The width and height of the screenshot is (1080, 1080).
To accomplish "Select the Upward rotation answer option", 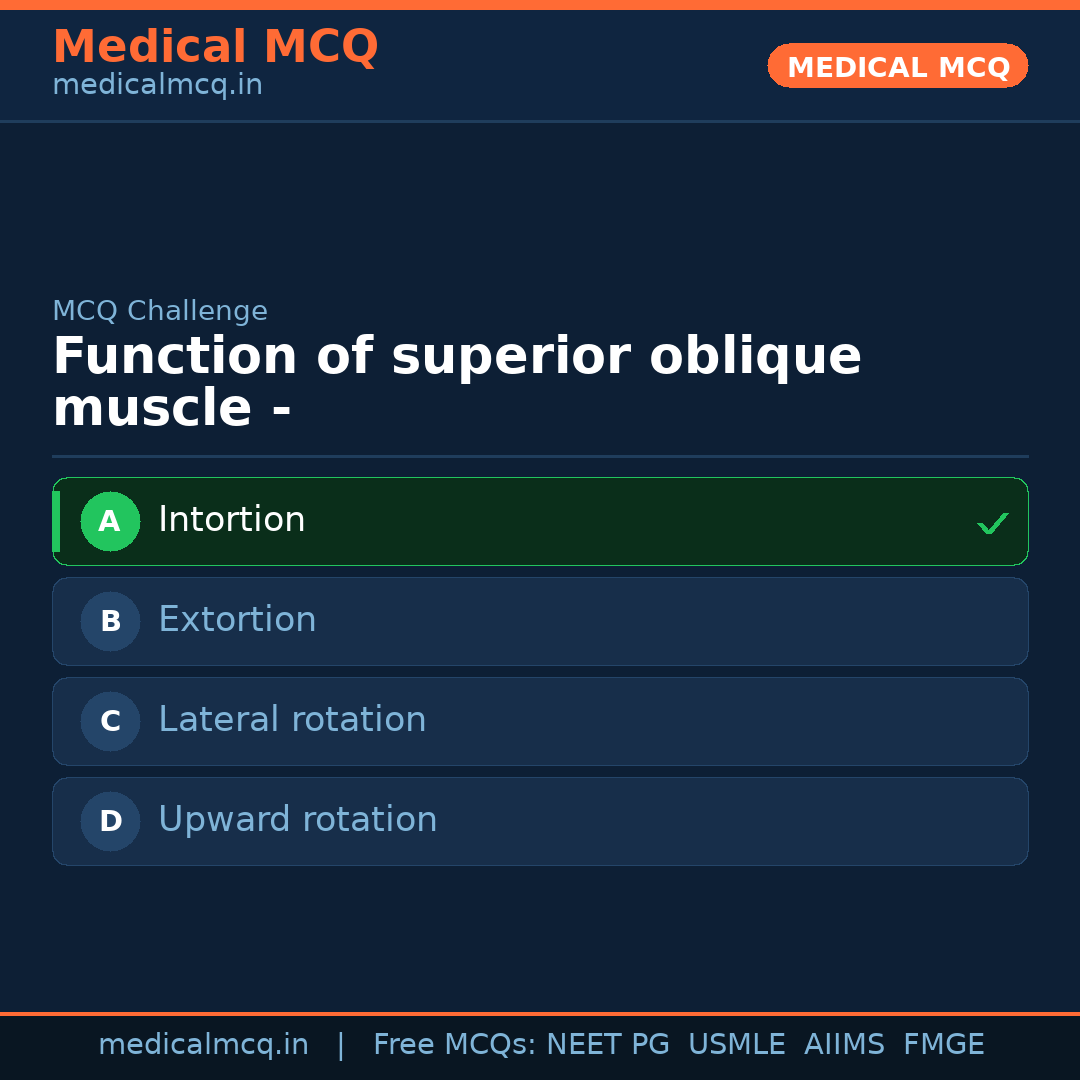I will [540, 821].
